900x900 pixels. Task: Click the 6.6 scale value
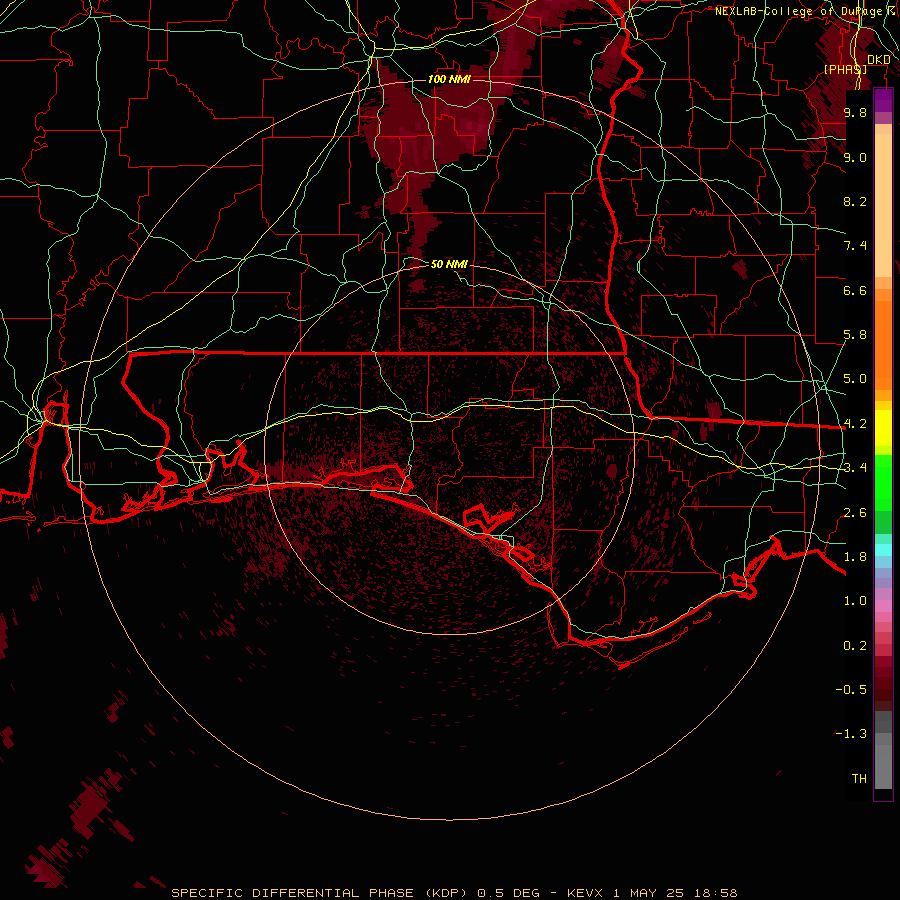(855, 290)
